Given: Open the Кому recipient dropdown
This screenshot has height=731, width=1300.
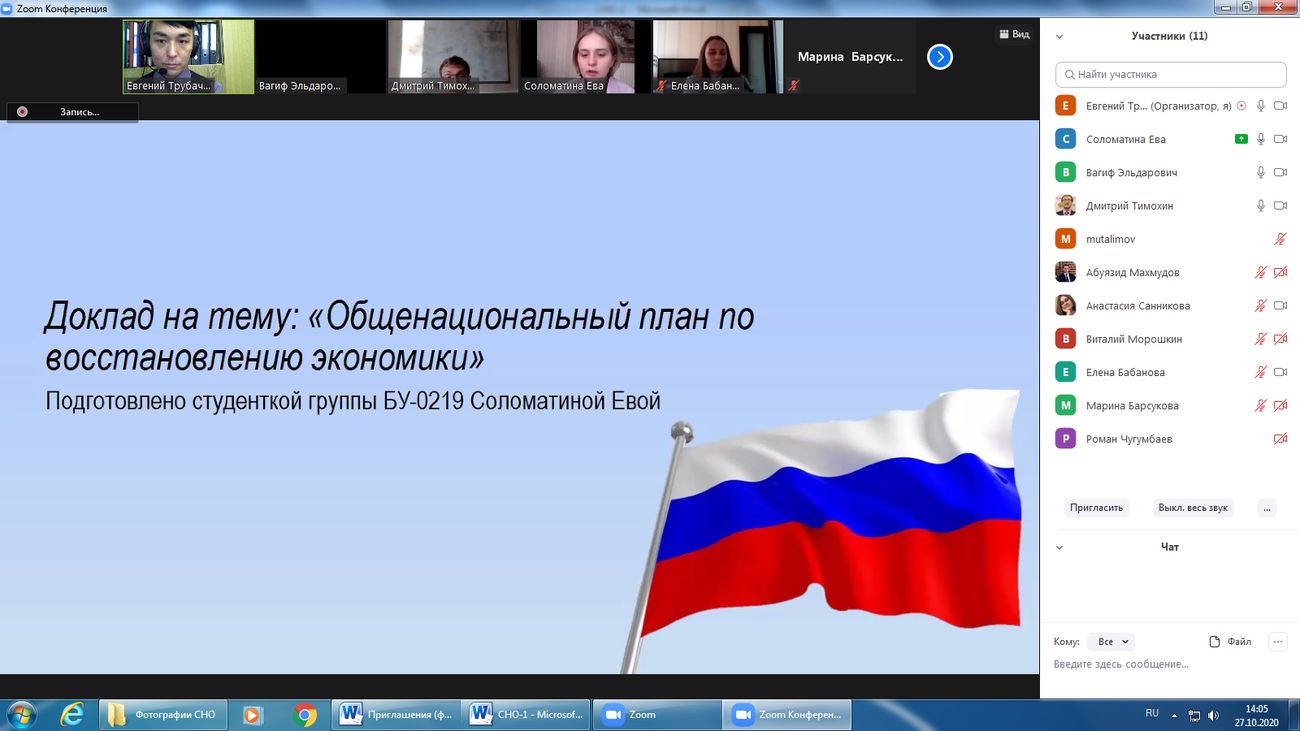Looking at the screenshot, I should tap(1112, 642).
